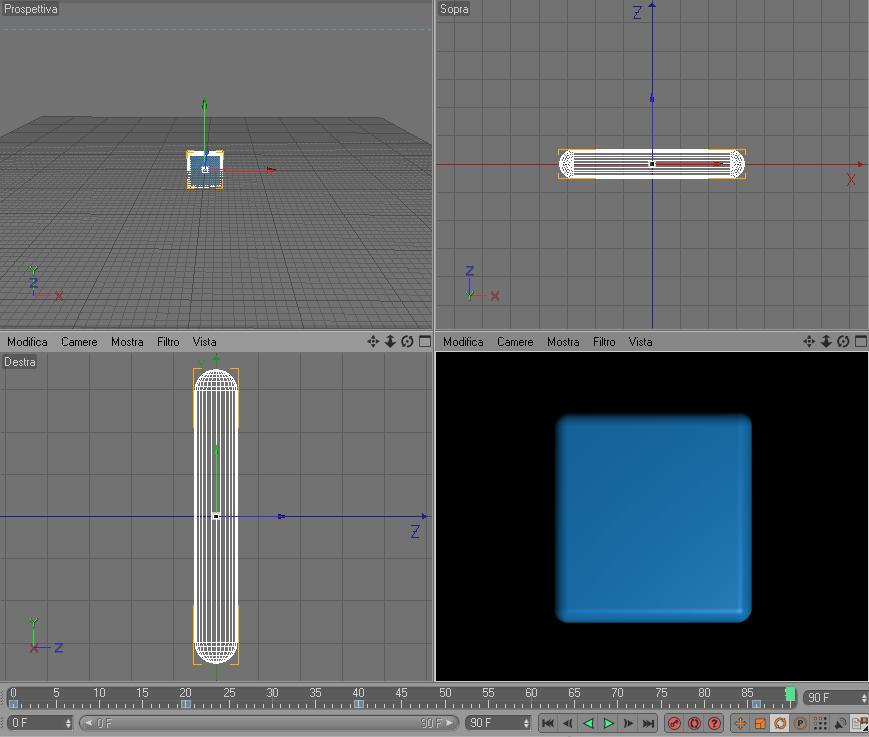Viewport: 869px width, 737px height.
Task: Toggle the red autokeying button
Action: pyautogui.click(x=694, y=723)
